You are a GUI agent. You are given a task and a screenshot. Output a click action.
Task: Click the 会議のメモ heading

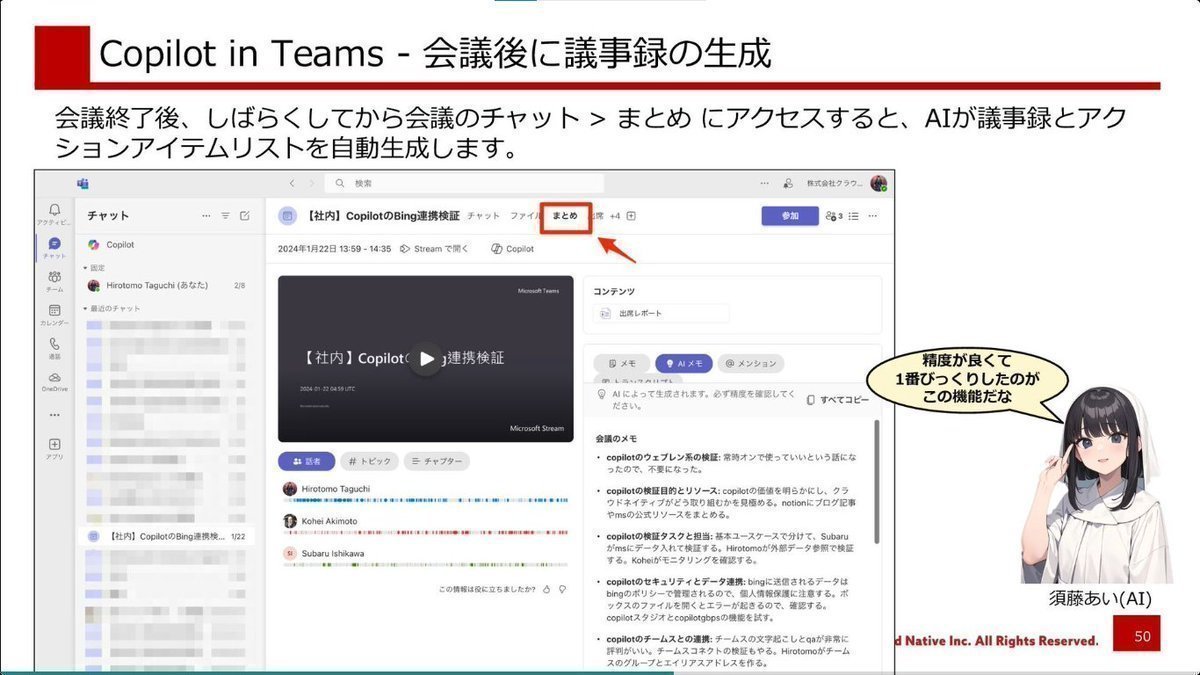coord(616,439)
